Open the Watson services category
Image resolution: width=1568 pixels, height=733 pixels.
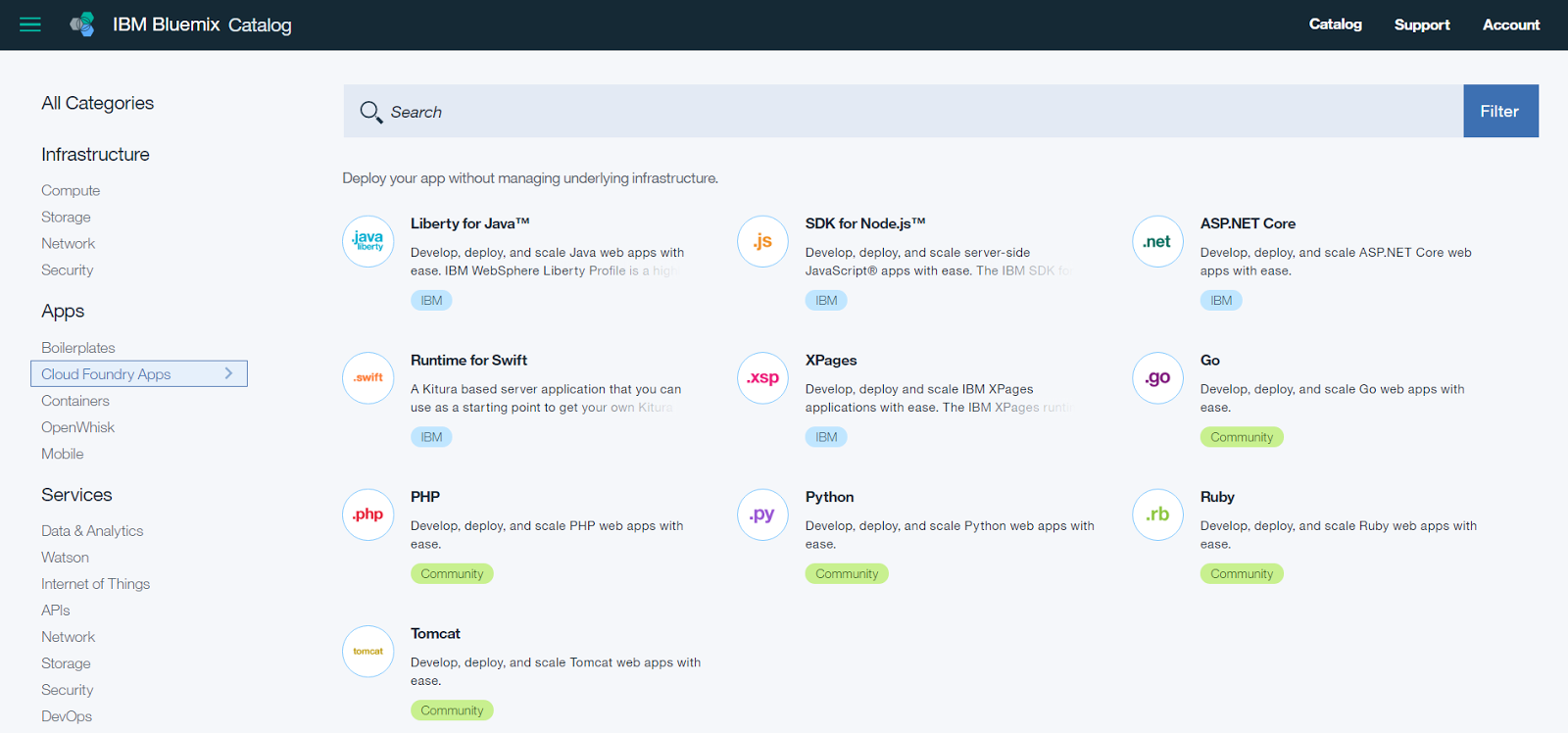click(65, 557)
